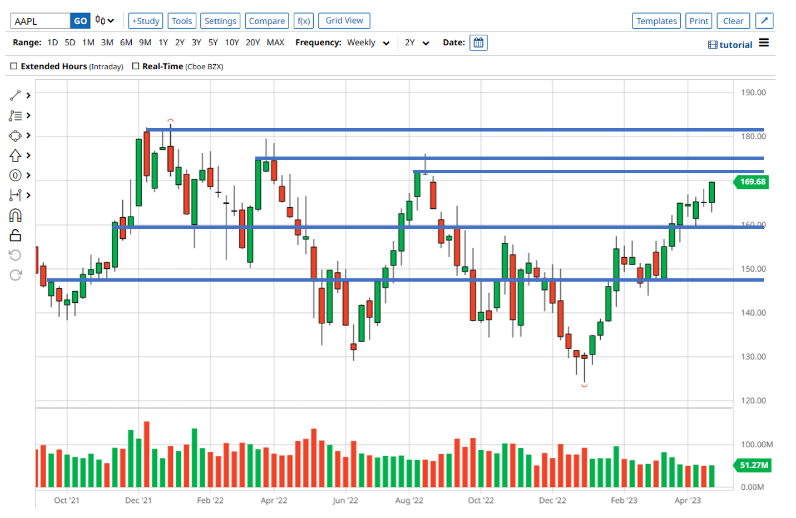Viewport: 796px width, 518px height.
Task: Open the tutorial video link
Action: [x=729, y=44]
